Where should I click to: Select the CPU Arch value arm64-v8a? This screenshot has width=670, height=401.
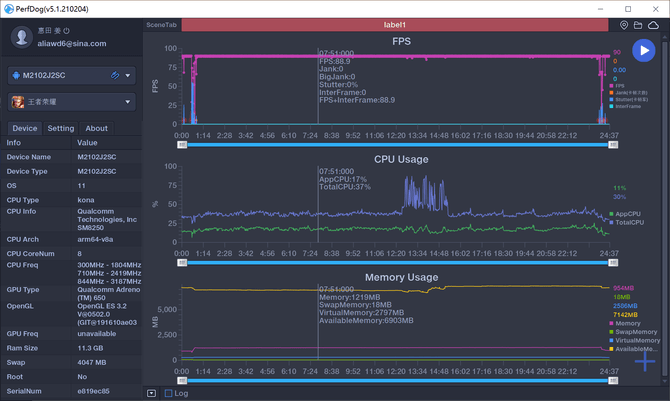click(95, 239)
